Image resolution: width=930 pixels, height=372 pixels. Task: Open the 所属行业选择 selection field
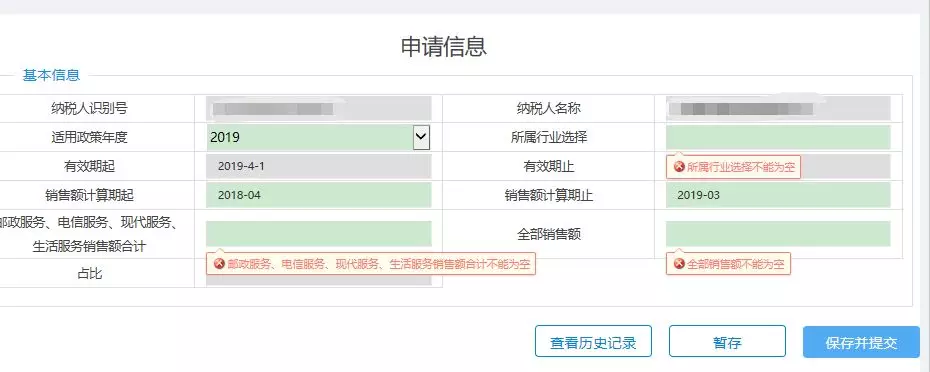[778, 137]
